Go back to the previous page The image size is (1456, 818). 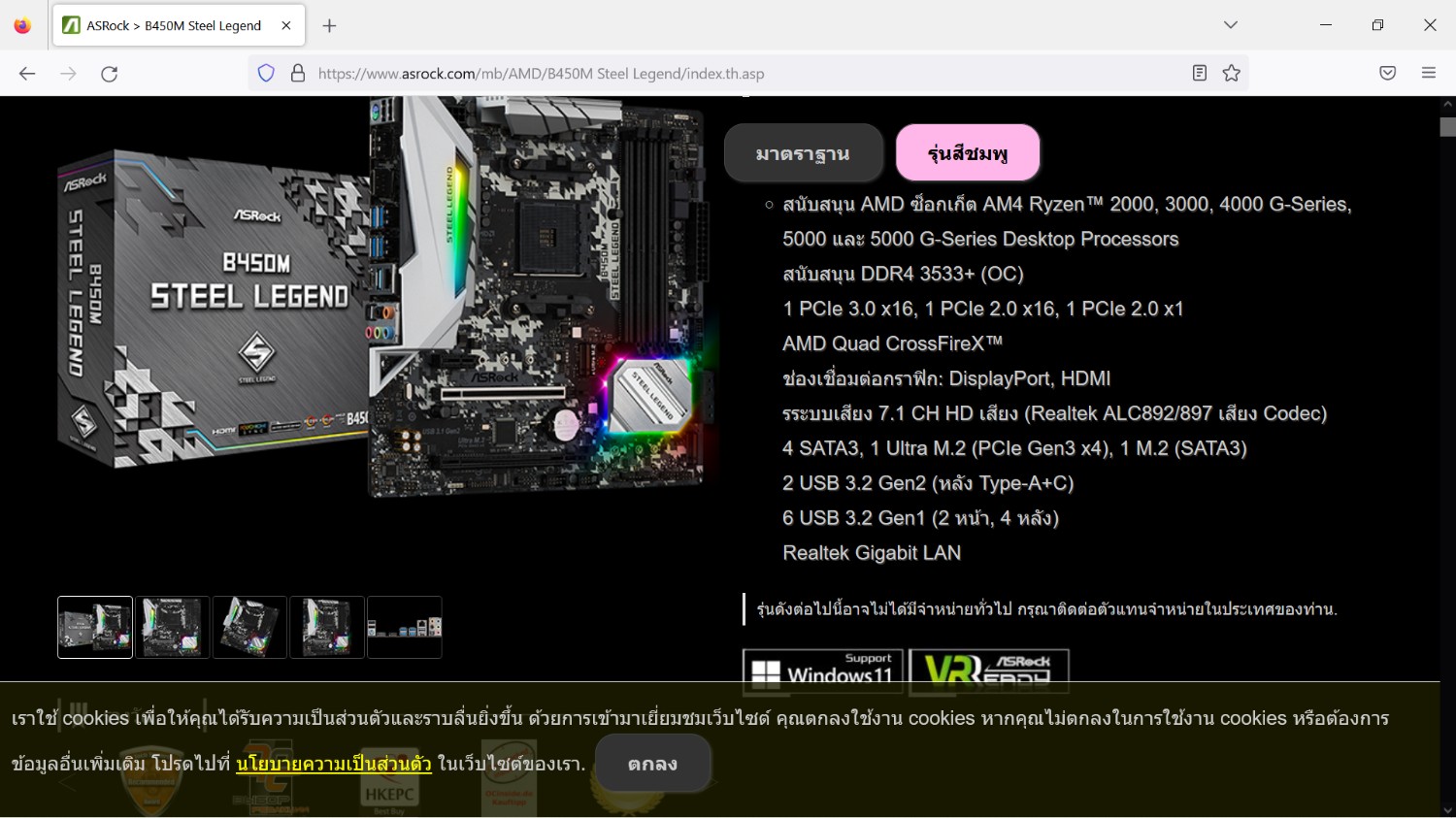coord(27,74)
